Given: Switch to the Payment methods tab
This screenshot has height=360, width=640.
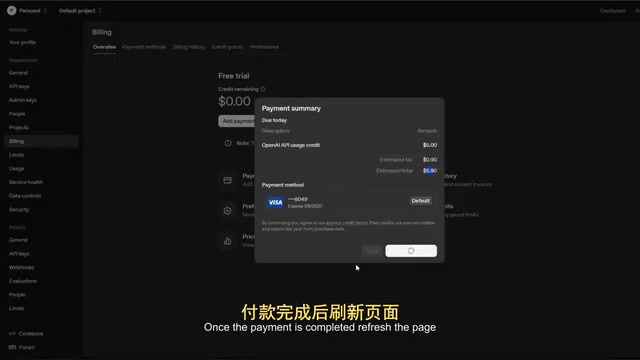Looking at the screenshot, I should (x=144, y=47).
